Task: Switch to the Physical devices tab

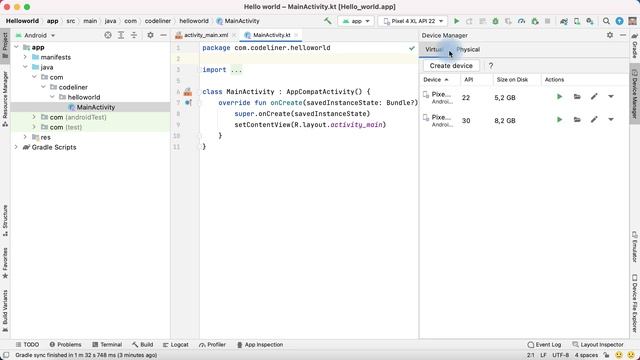Action: pyautogui.click(x=468, y=49)
